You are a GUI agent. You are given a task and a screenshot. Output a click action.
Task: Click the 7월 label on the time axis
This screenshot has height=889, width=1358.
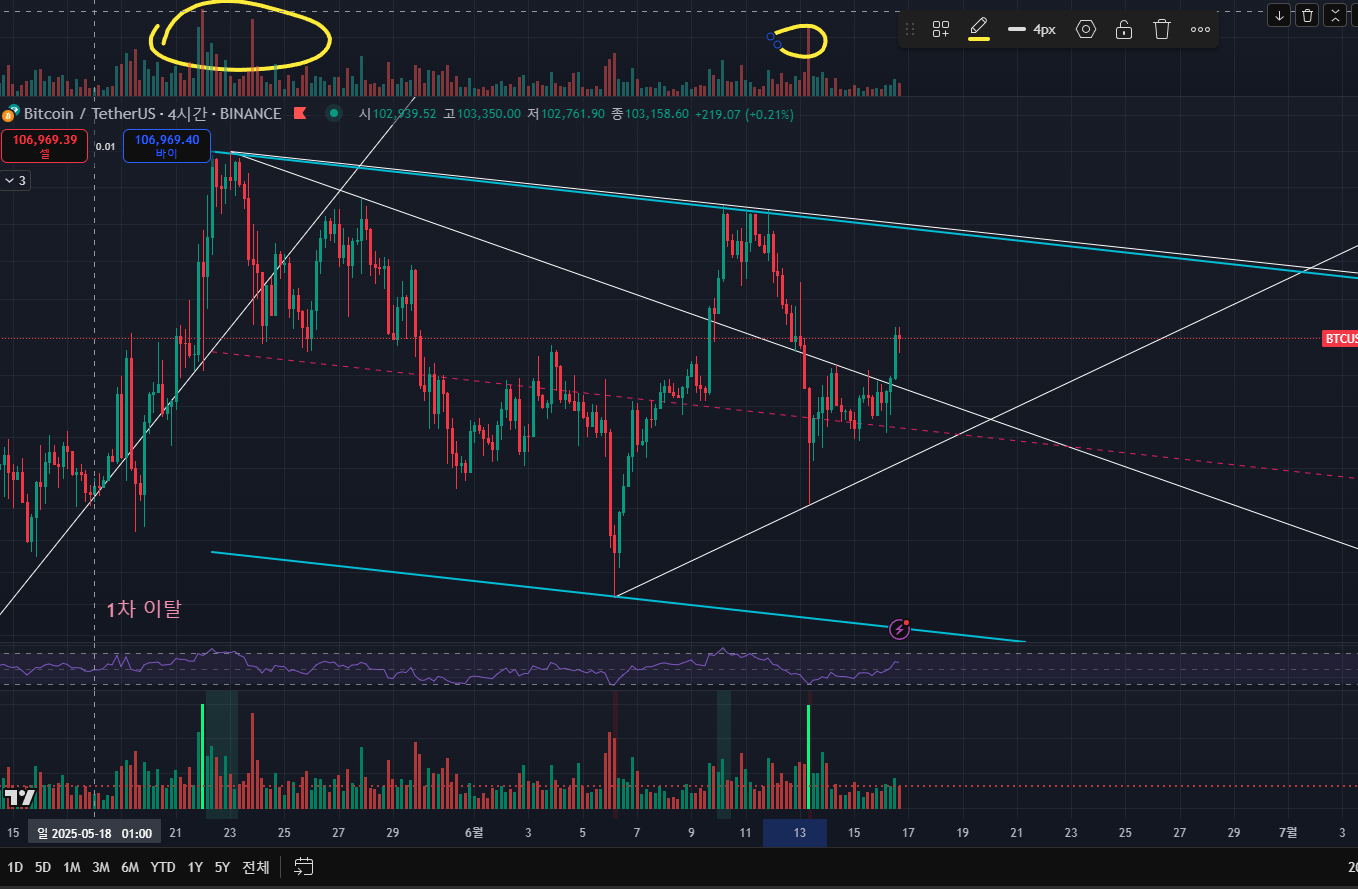(1288, 833)
